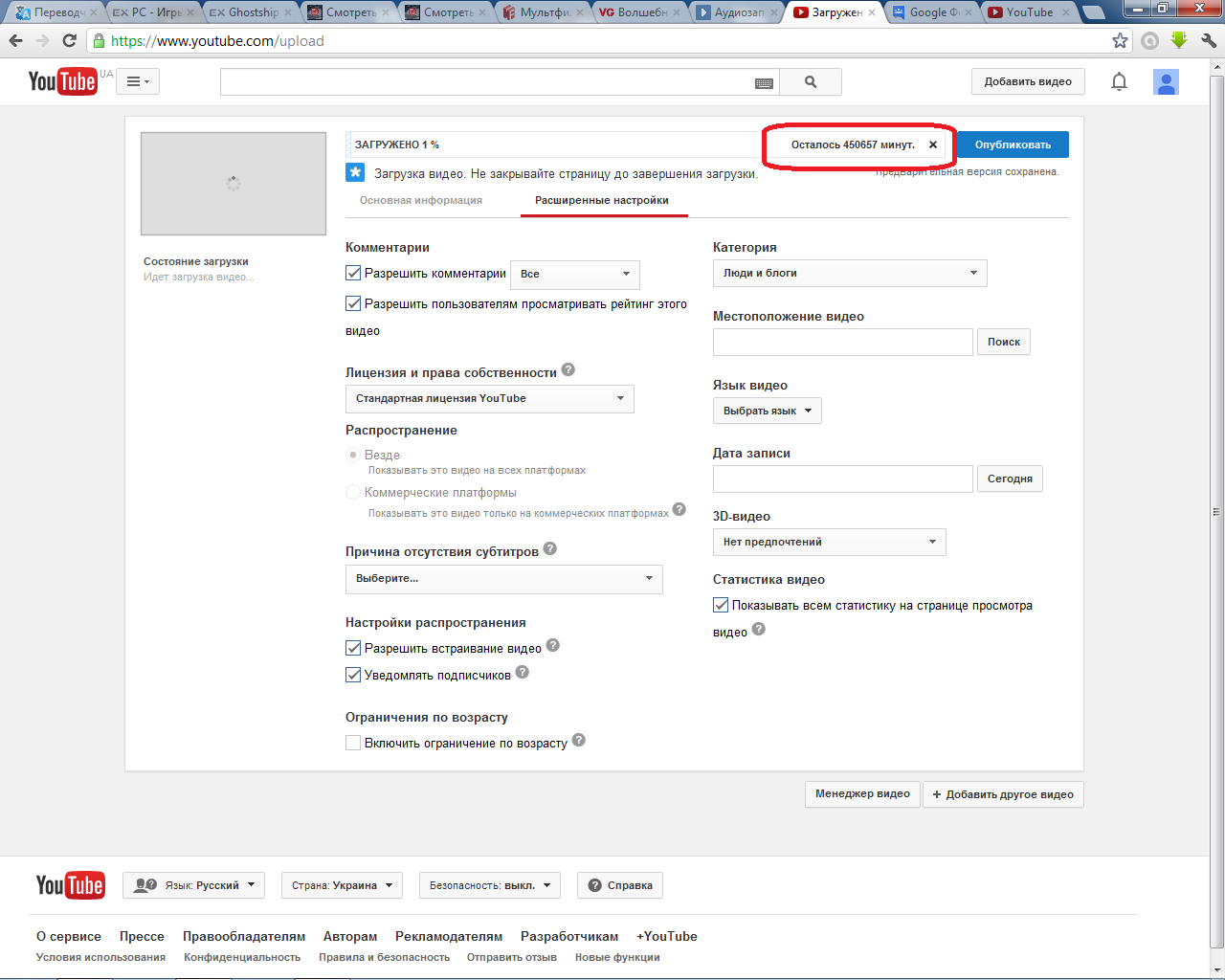This screenshot has height=980, width=1225.
Task: Open the 3D video 'Нет предпочтений' dropdown
Action: [830, 542]
